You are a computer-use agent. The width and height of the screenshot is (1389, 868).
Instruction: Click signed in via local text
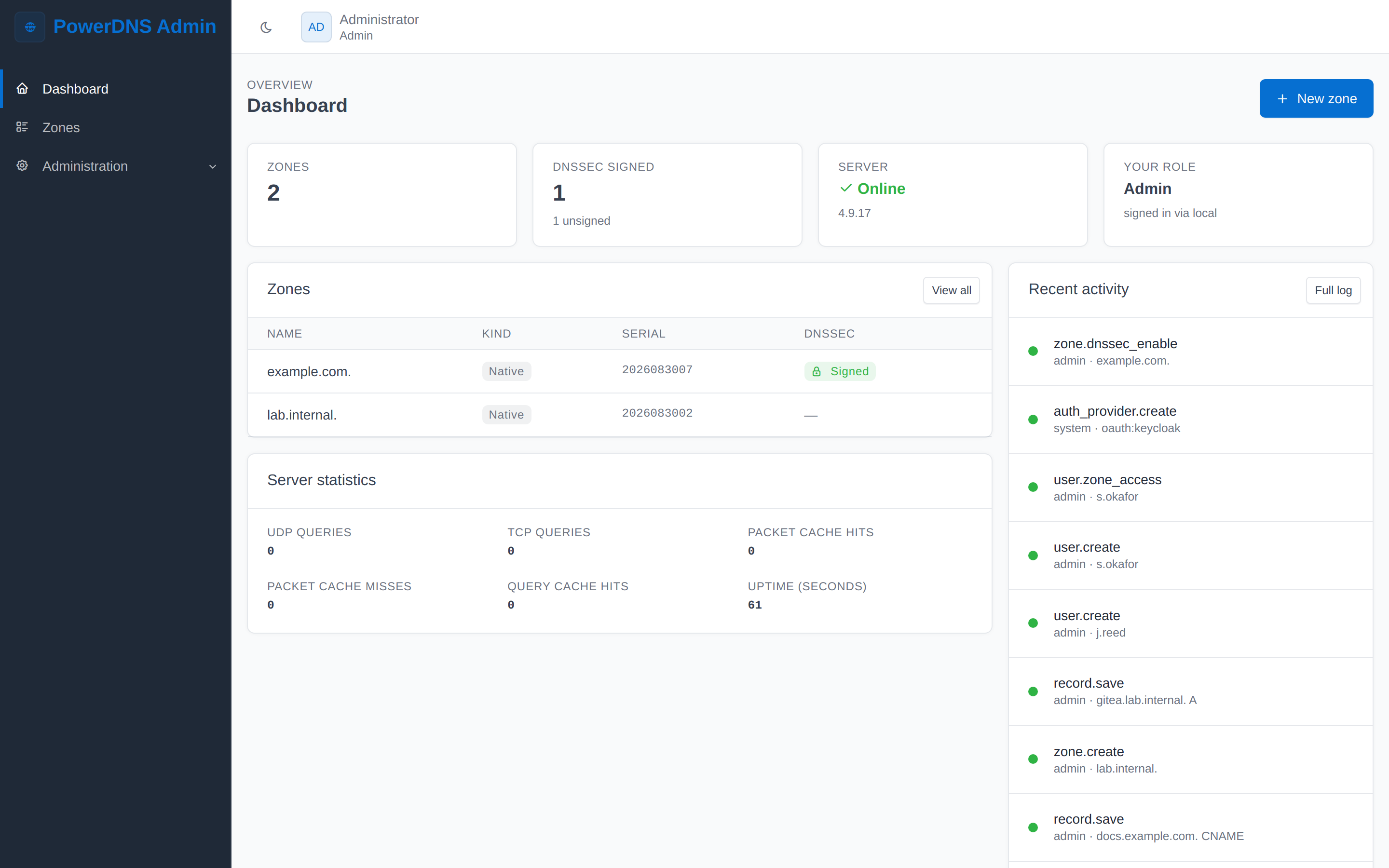1170,213
